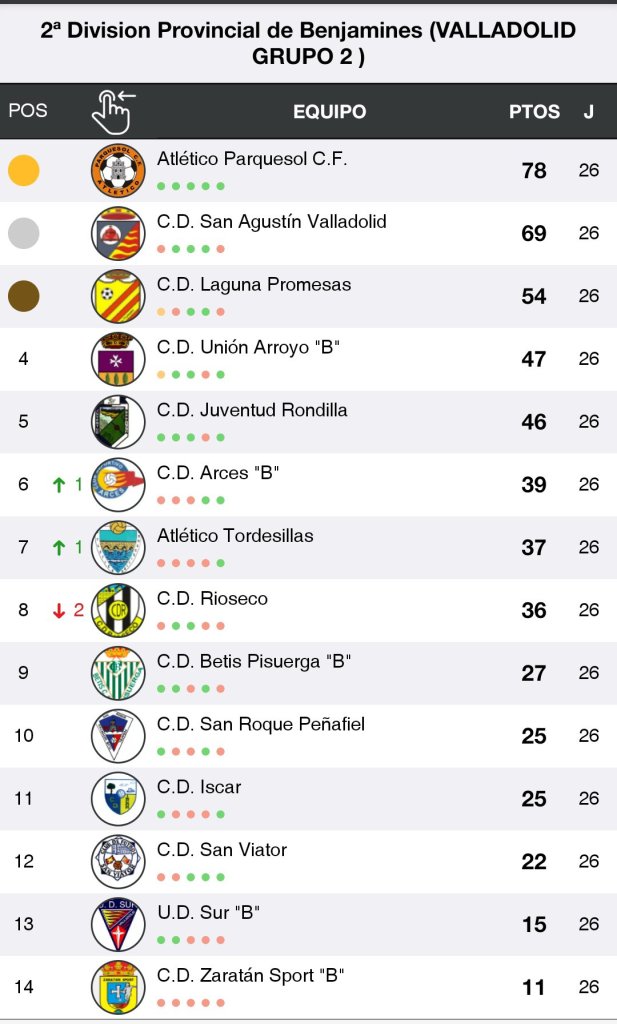Select the C.D. San Viator team name
617x1024 pixels.
point(222,850)
